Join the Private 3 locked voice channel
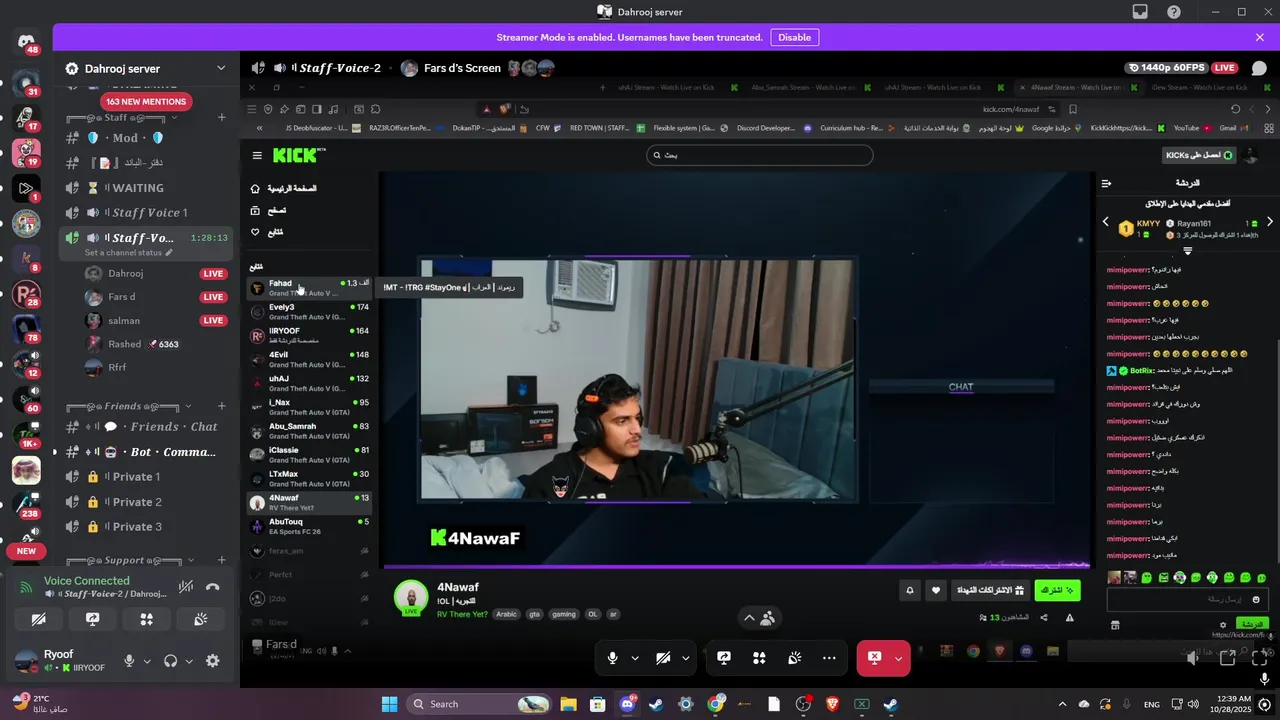The height and width of the screenshot is (720, 1280). coord(146,527)
